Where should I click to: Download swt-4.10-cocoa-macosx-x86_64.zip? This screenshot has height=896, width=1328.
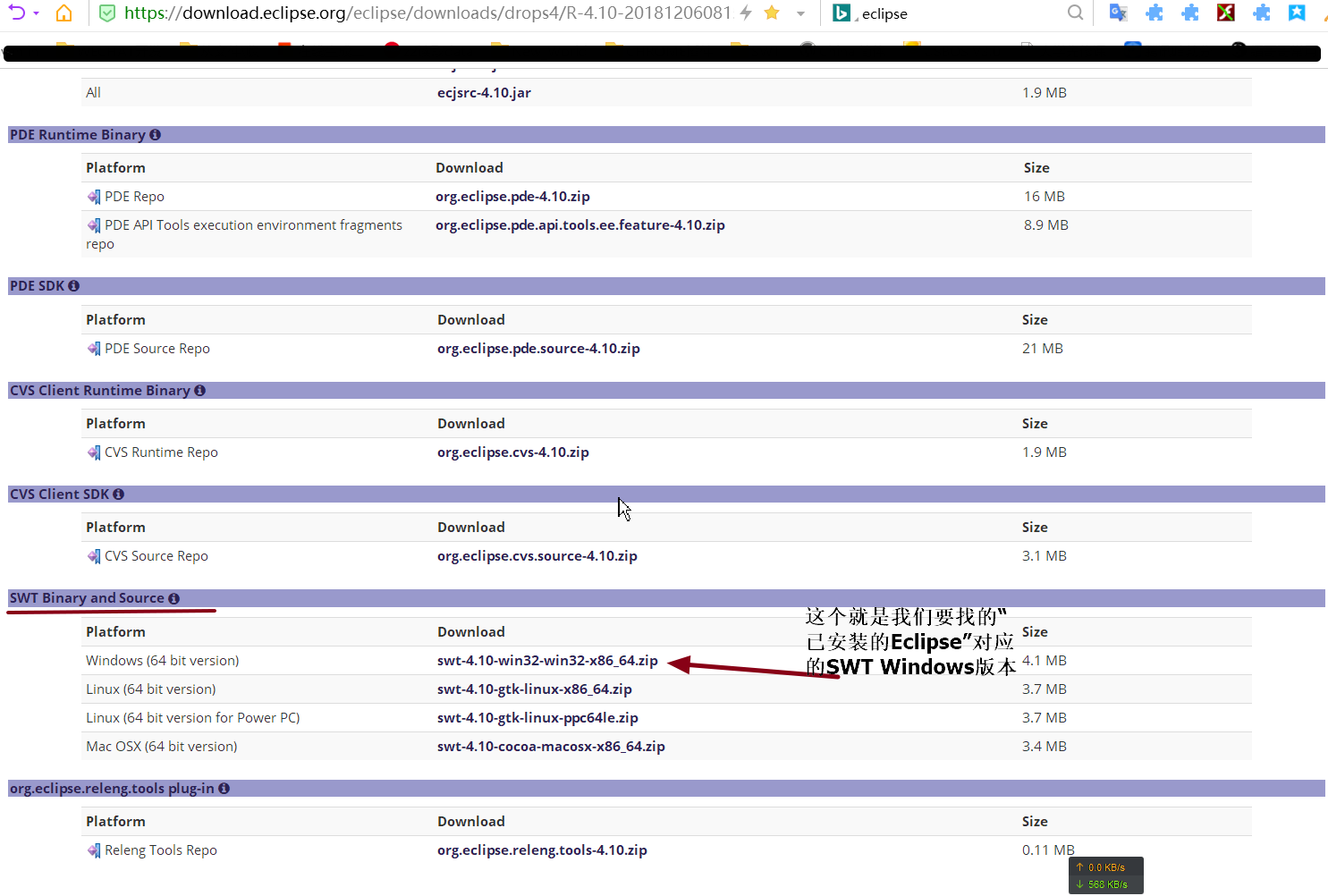[551, 746]
